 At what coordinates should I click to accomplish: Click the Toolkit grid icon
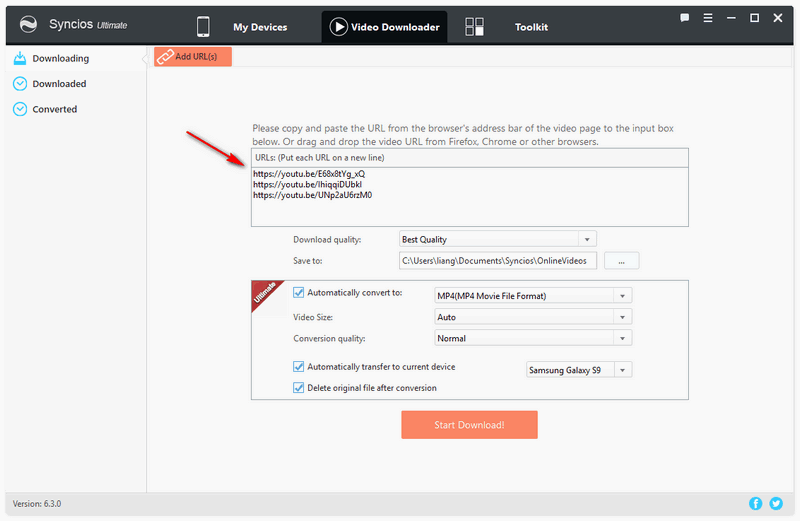474,27
